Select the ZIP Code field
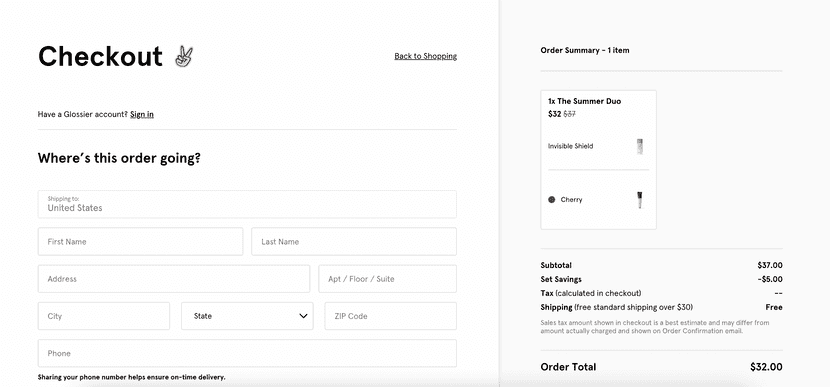The height and width of the screenshot is (387, 830). pos(391,316)
